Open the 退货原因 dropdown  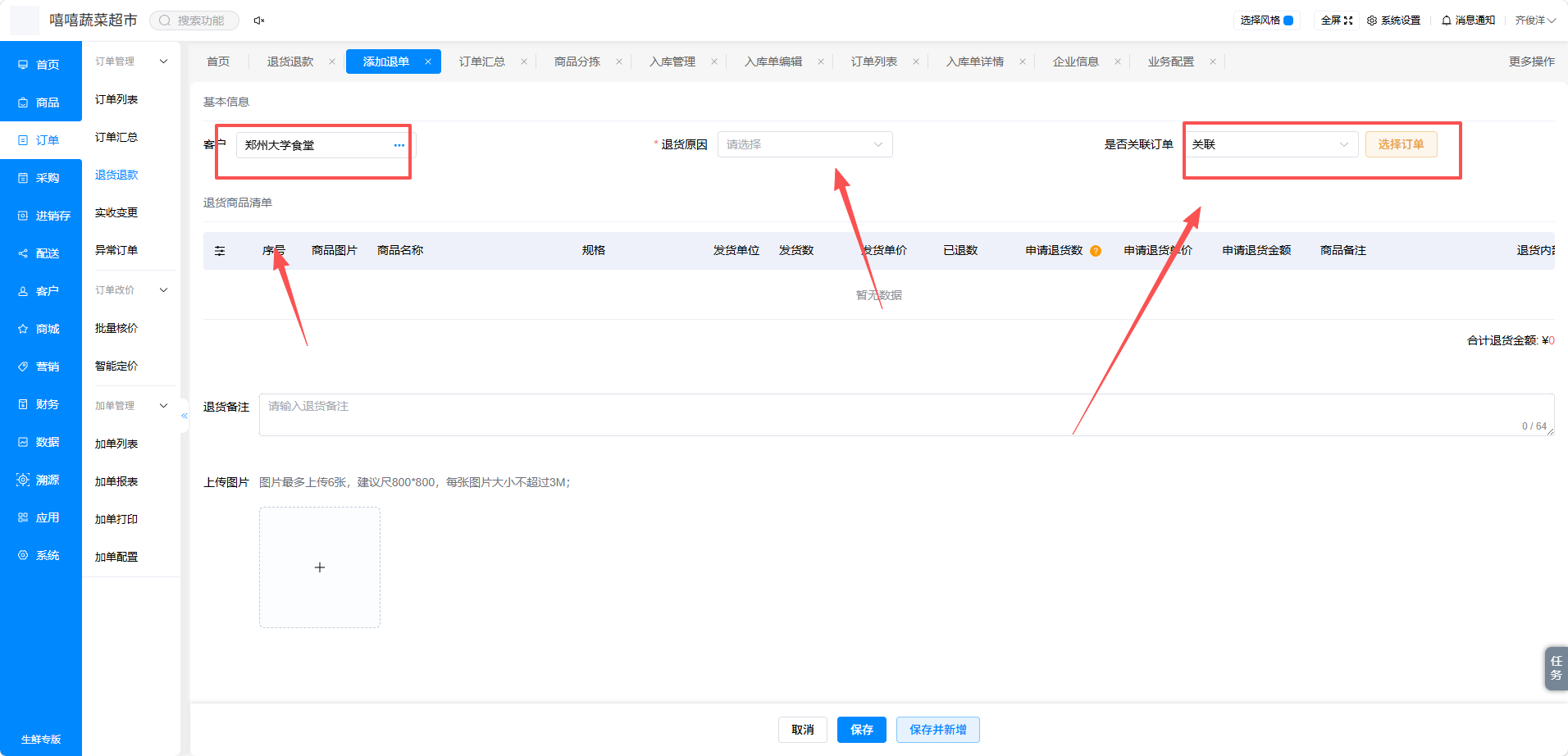tap(805, 144)
